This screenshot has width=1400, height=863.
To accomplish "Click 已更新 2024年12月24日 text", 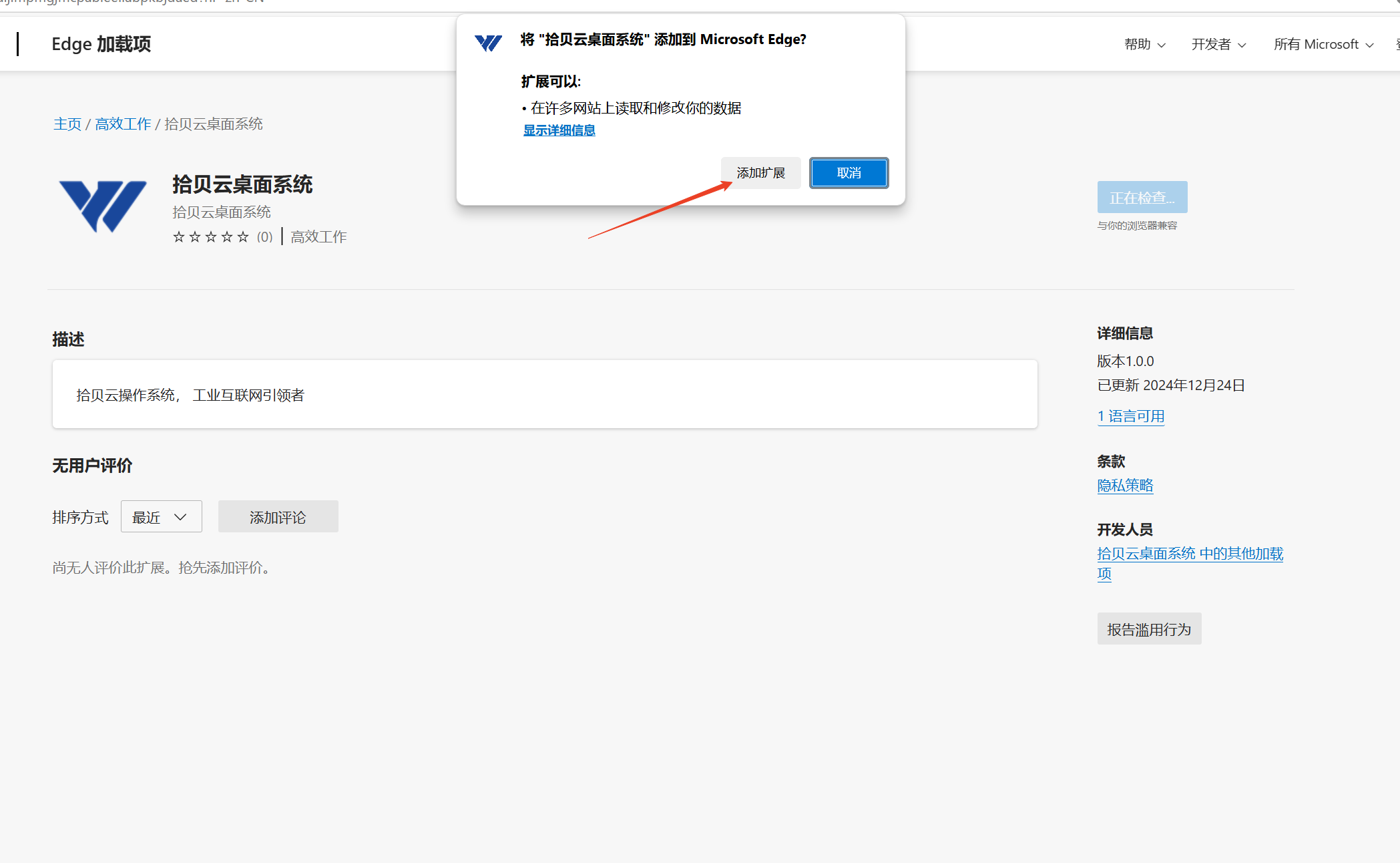I will tap(1171, 385).
